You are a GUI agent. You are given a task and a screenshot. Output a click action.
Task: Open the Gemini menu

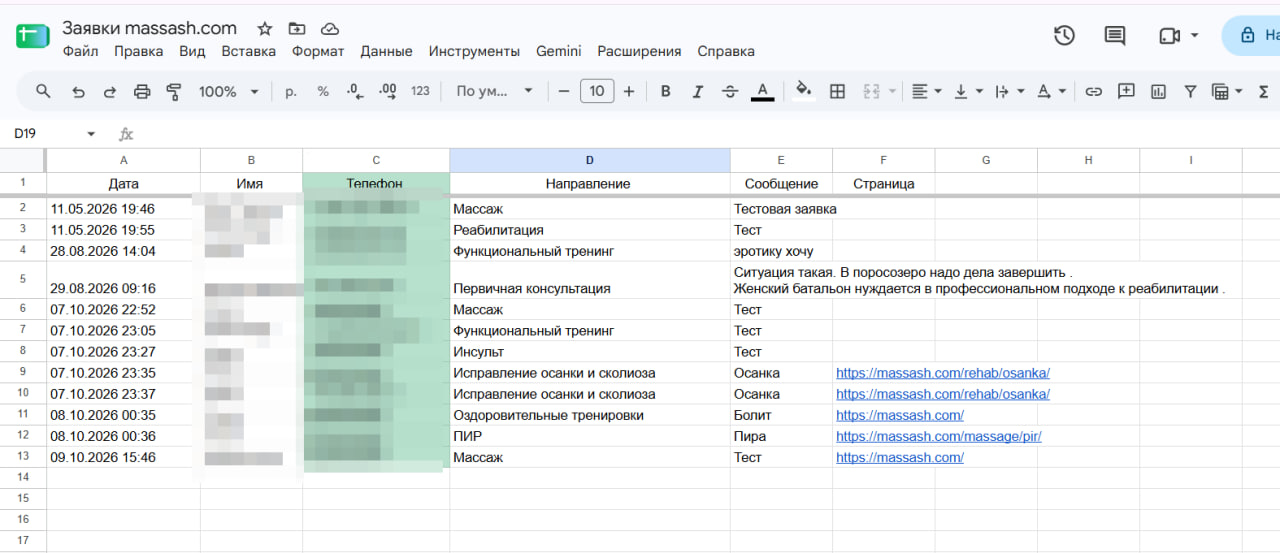click(559, 51)
